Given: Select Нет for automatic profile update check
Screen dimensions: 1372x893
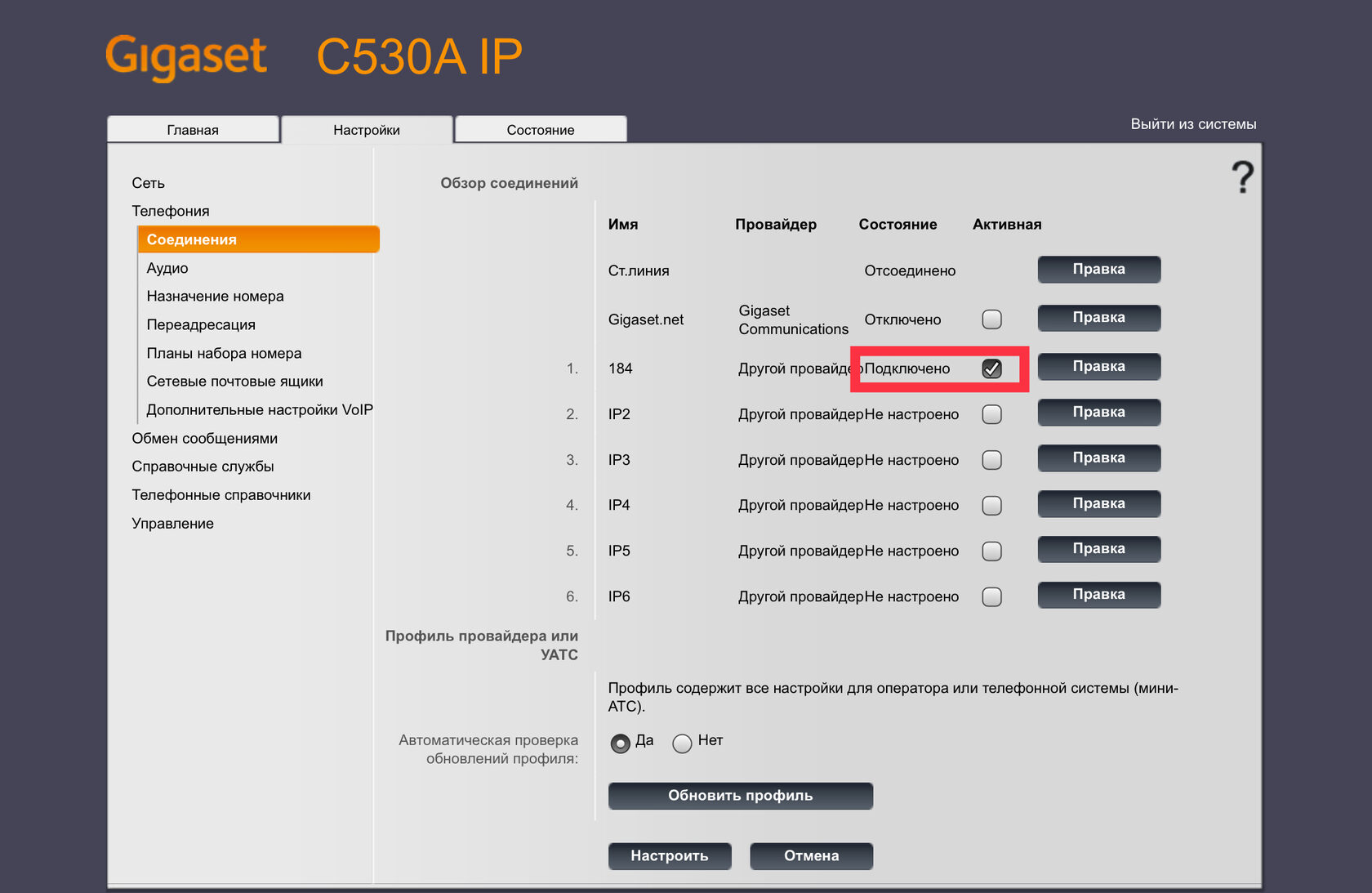Looking at the screenshot, I should tap(682, 743).
